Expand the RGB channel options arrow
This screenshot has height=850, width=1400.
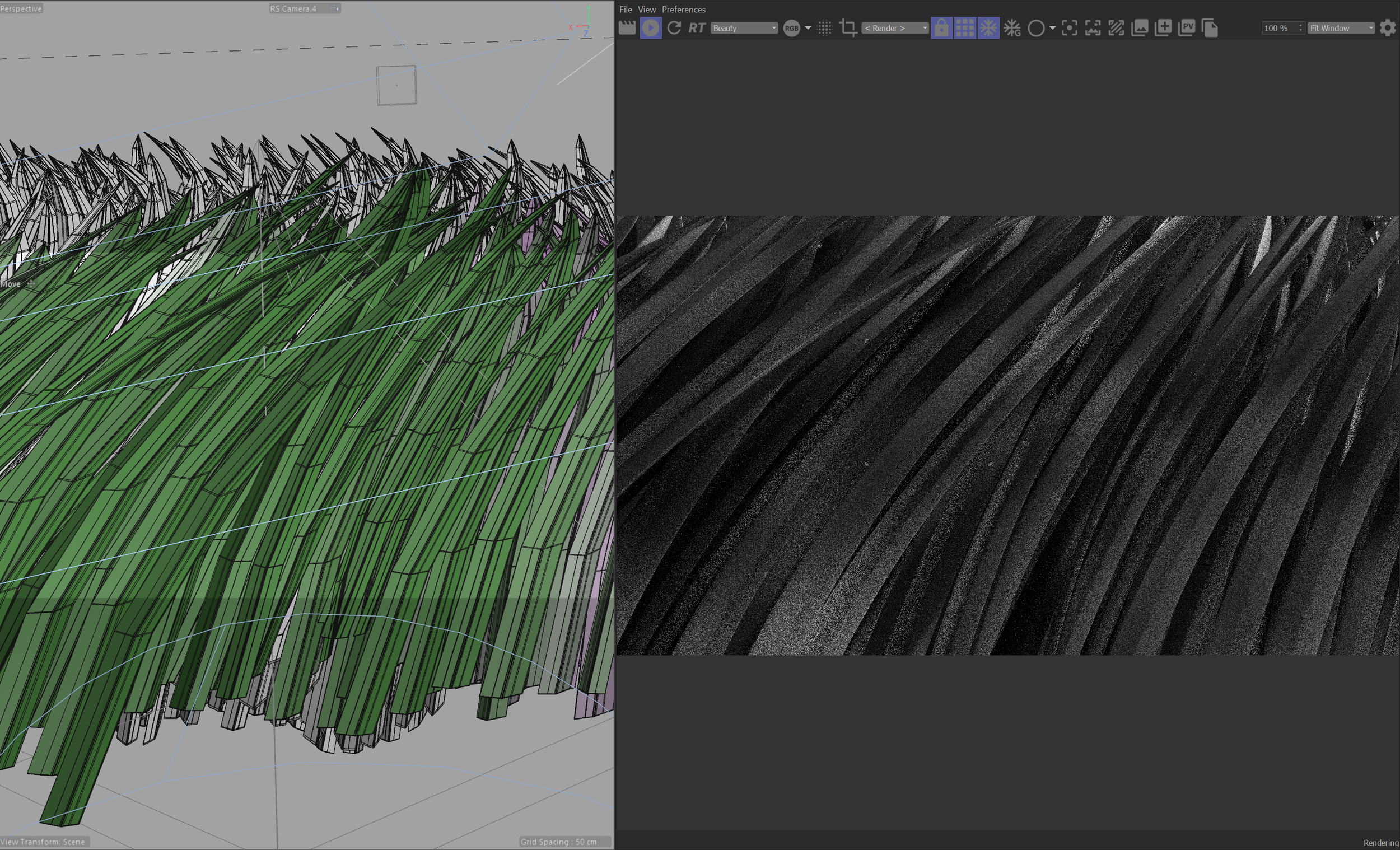click(808, 28)
